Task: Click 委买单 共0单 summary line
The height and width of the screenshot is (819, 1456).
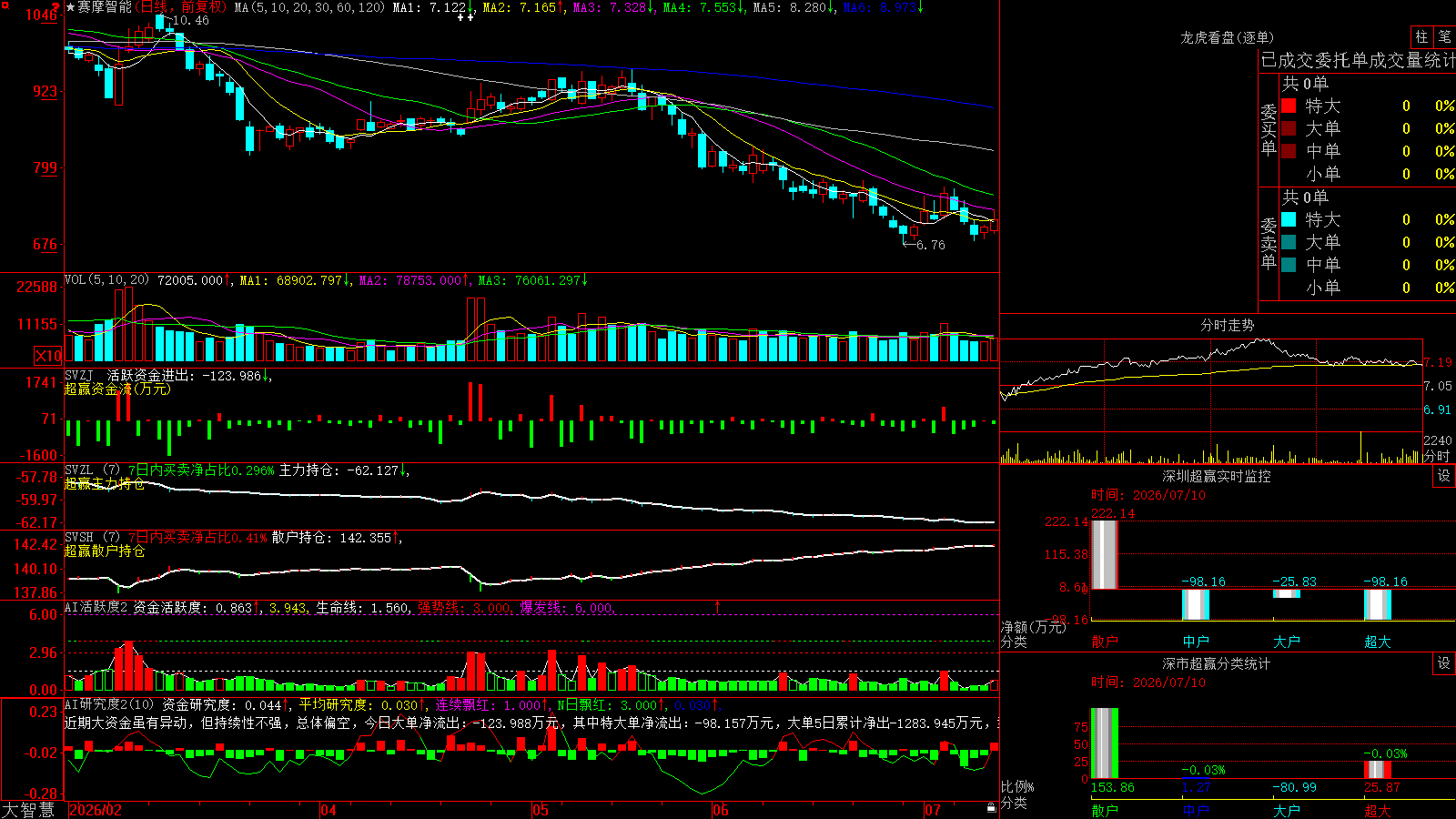Action: pos(1305,84)
